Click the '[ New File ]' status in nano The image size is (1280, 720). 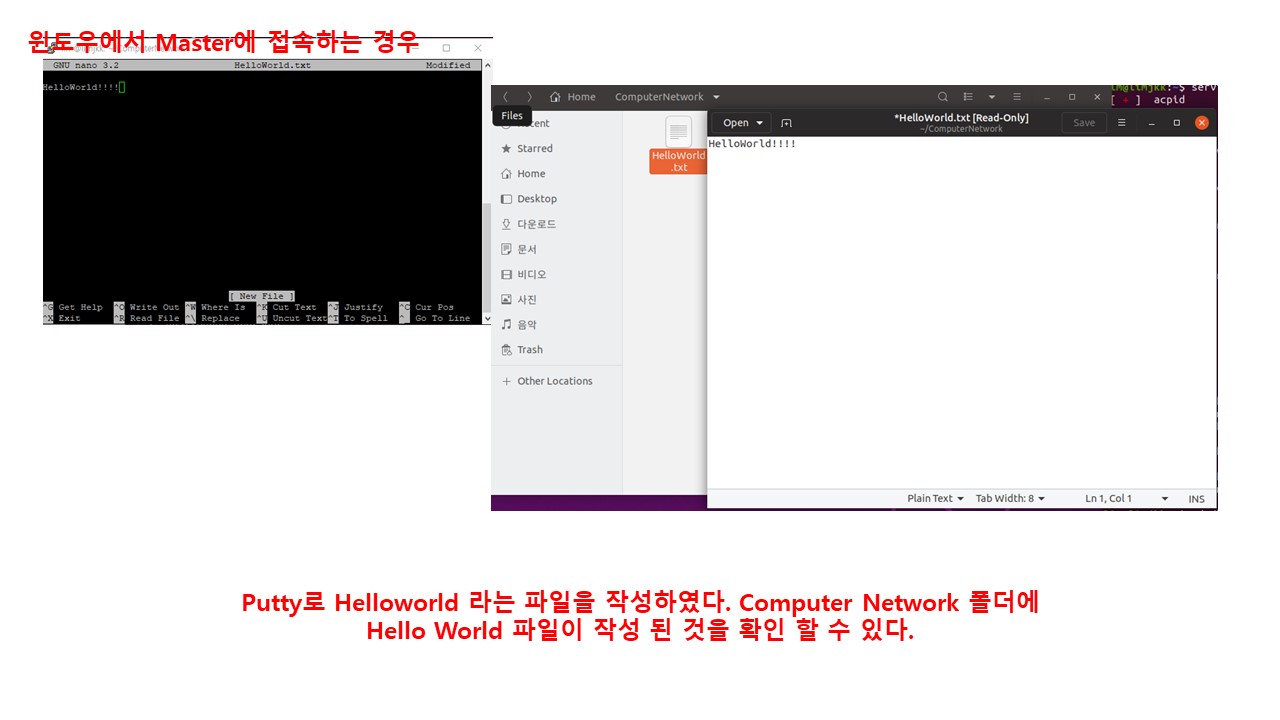click(x=262, y=296)
